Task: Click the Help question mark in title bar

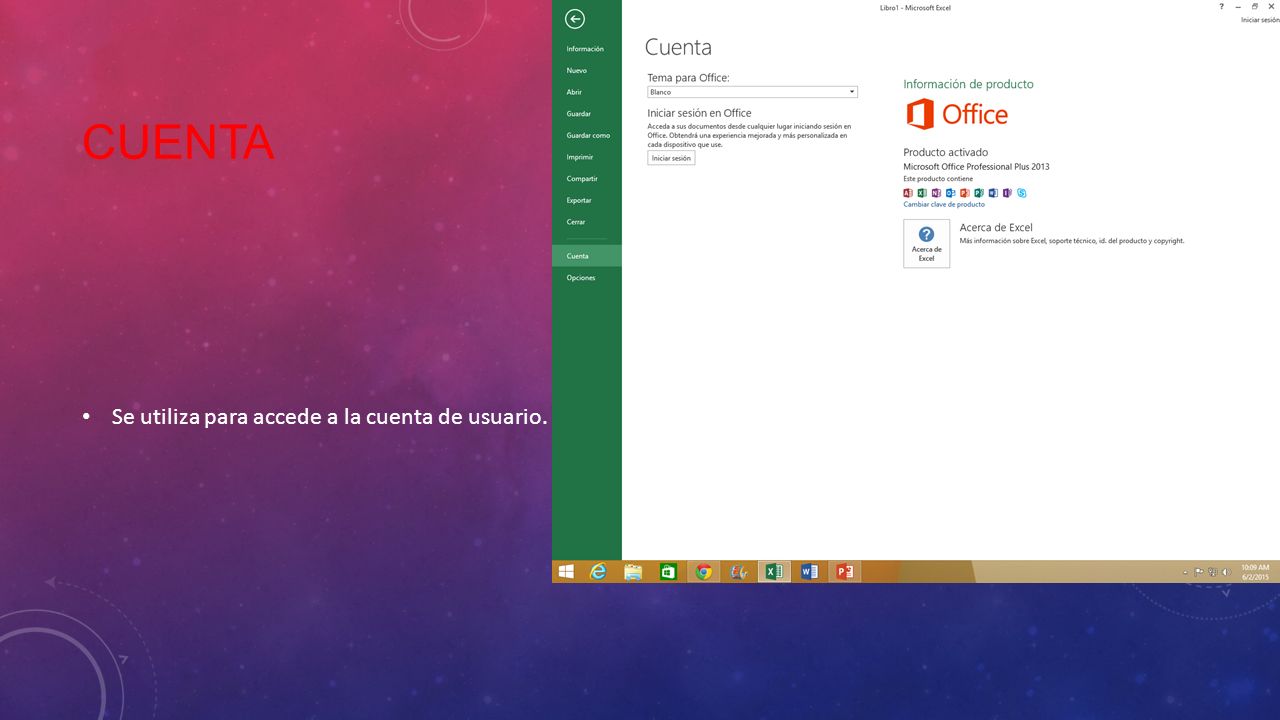Action: tap(1221, 7)
